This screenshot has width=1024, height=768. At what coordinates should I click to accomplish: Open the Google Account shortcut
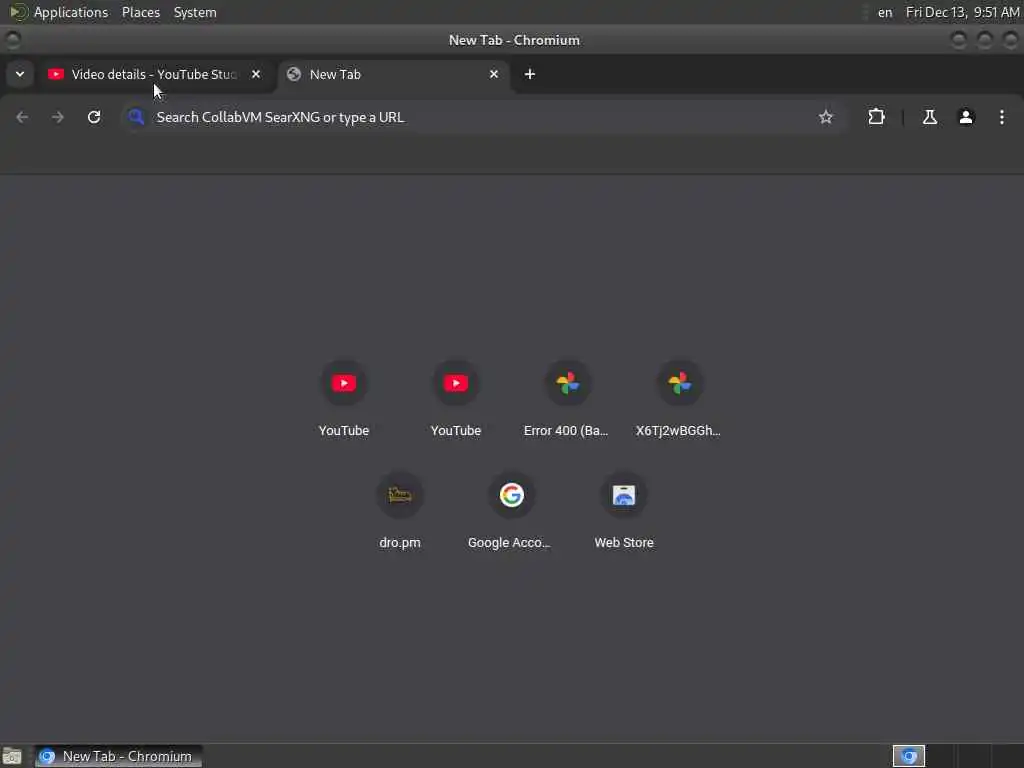(511, 511)
